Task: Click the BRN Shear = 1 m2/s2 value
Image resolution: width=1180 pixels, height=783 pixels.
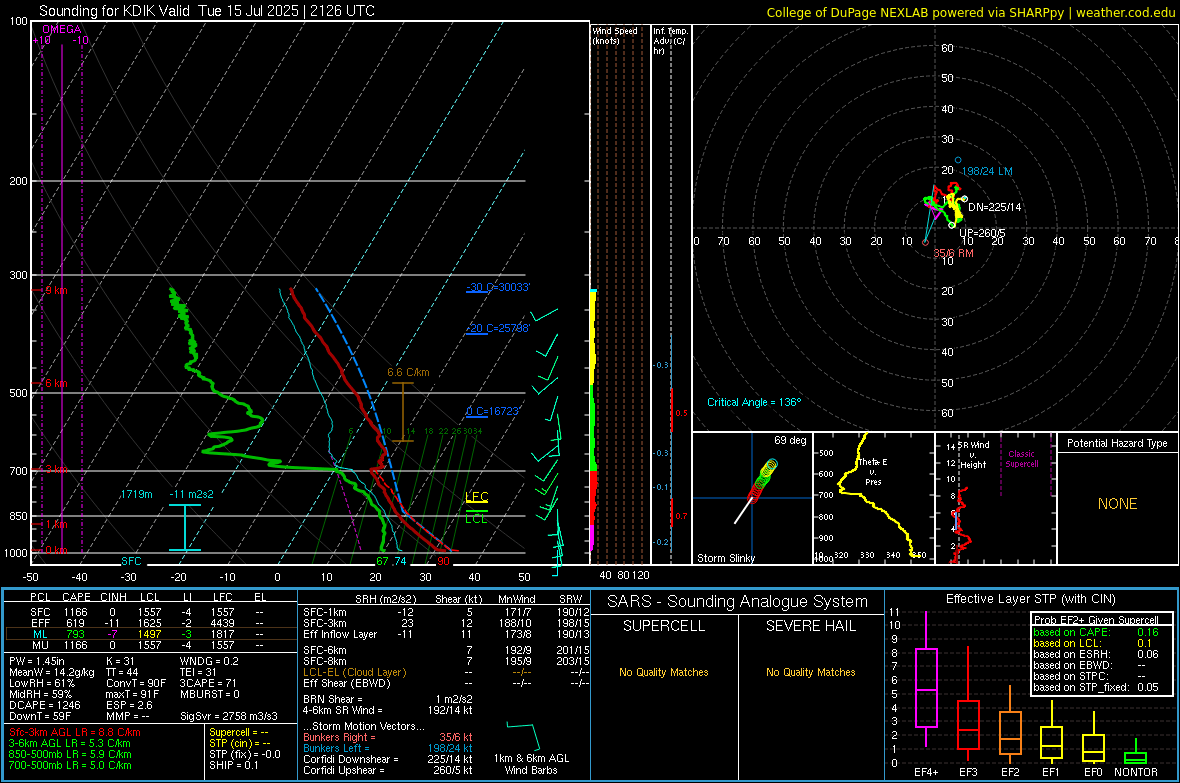Action: [388, 699]
